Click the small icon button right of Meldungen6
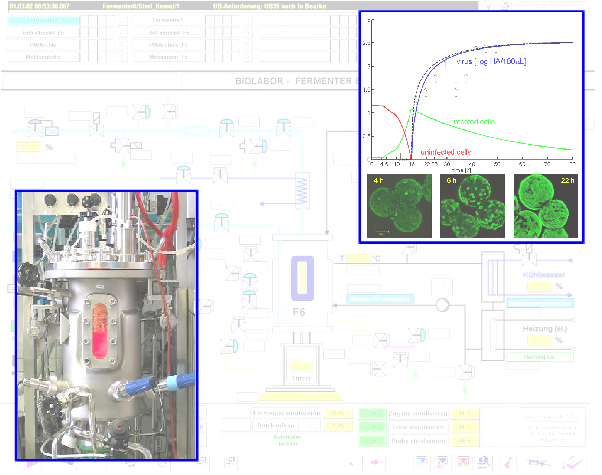The width and height of the screenshot is (602, 475). click(x=122, y=57)
